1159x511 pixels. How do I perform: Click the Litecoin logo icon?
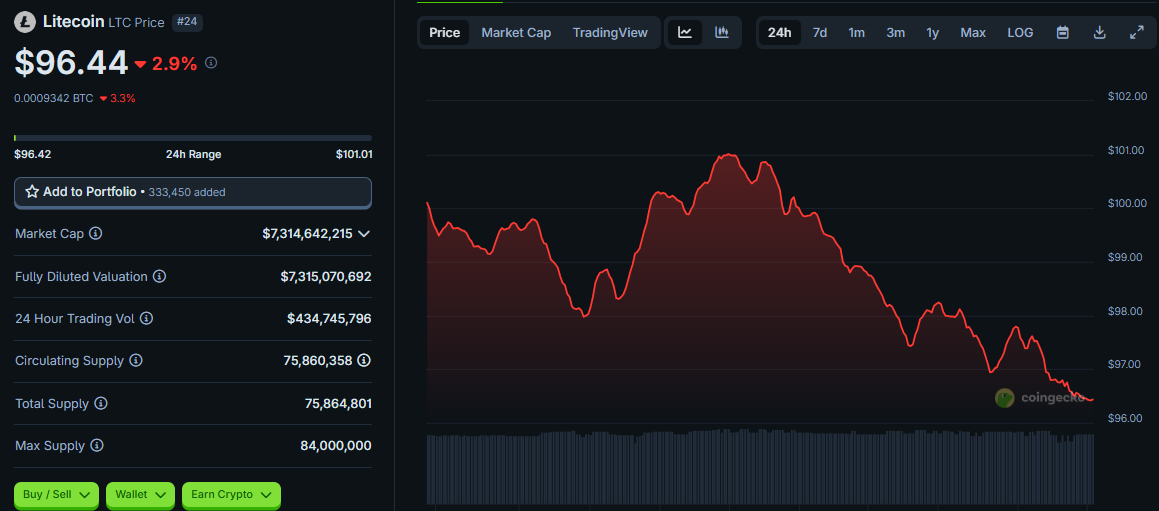pos(24,22)
